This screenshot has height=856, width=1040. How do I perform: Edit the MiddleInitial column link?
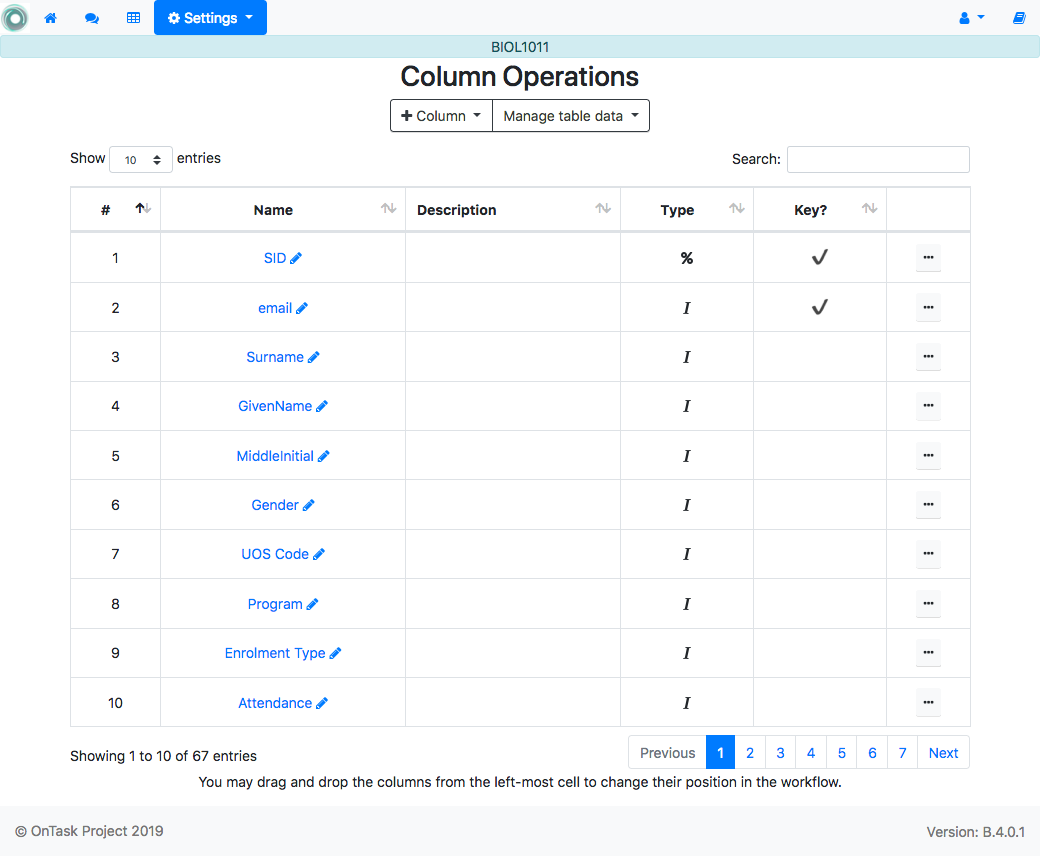point(283,456)
